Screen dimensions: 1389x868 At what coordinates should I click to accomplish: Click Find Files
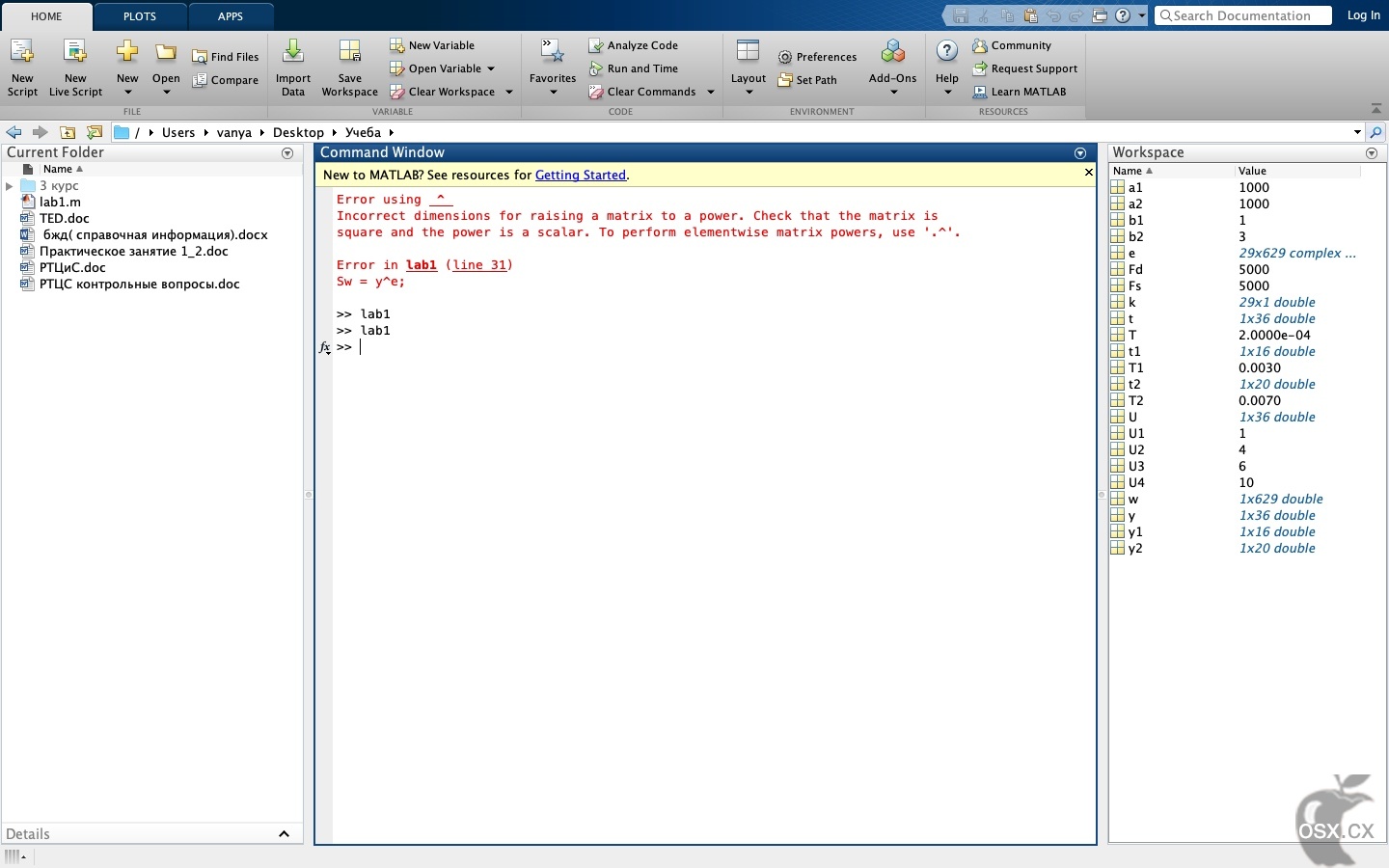(226, 57)
